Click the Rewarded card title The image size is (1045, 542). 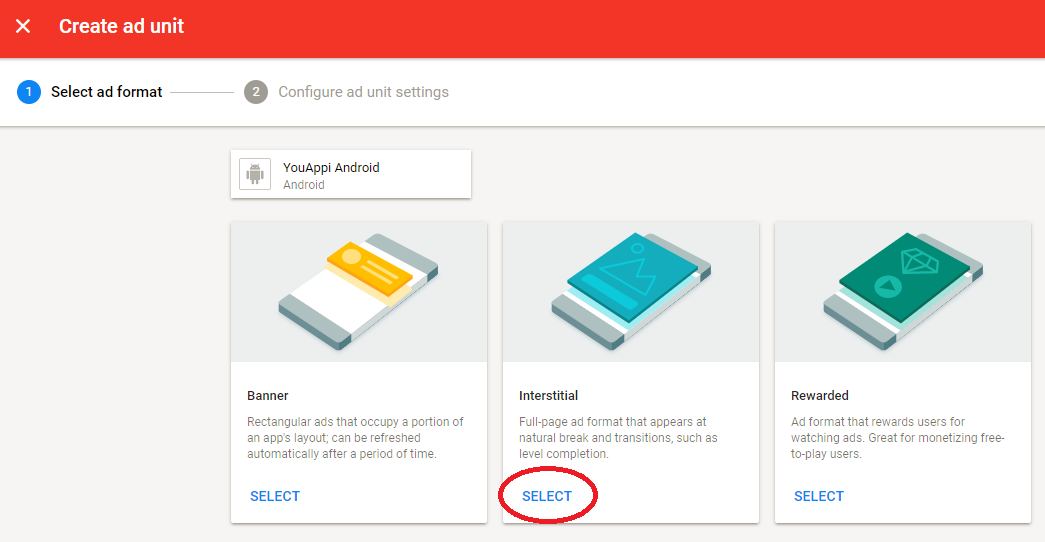(x=820, y=396)
